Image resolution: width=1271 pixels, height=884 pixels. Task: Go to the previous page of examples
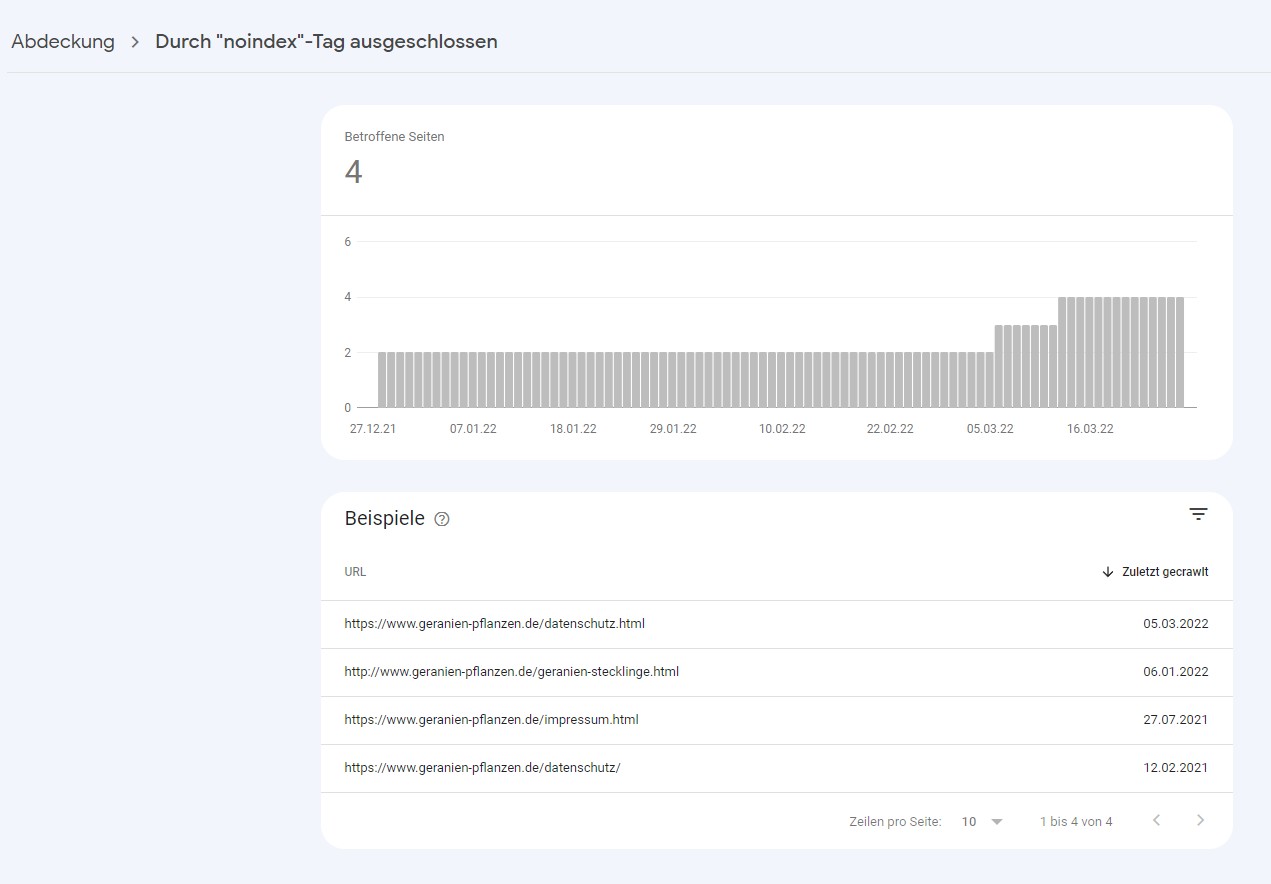[x=1156, y=821]
